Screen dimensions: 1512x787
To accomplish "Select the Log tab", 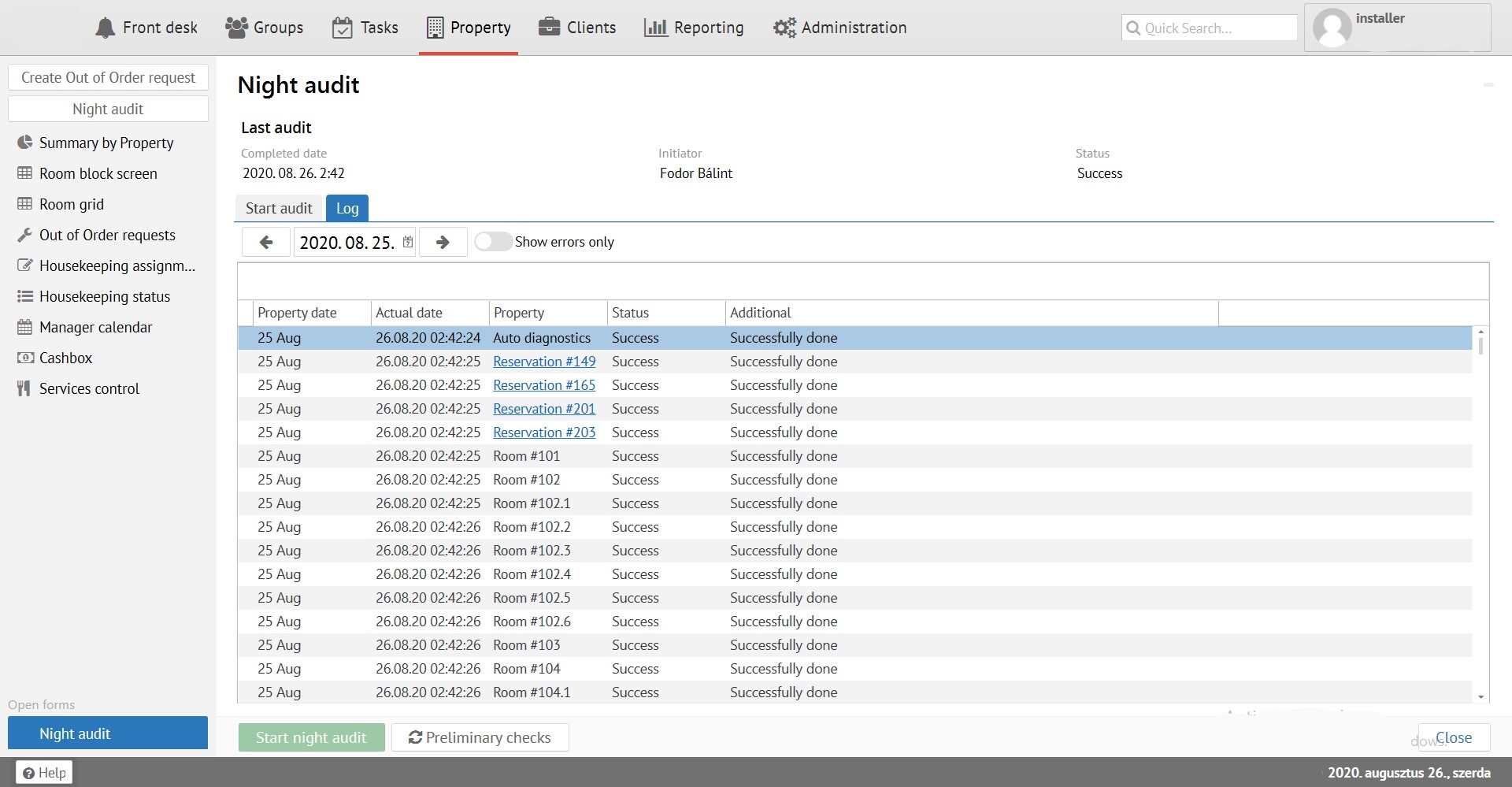I will [347, 208].
